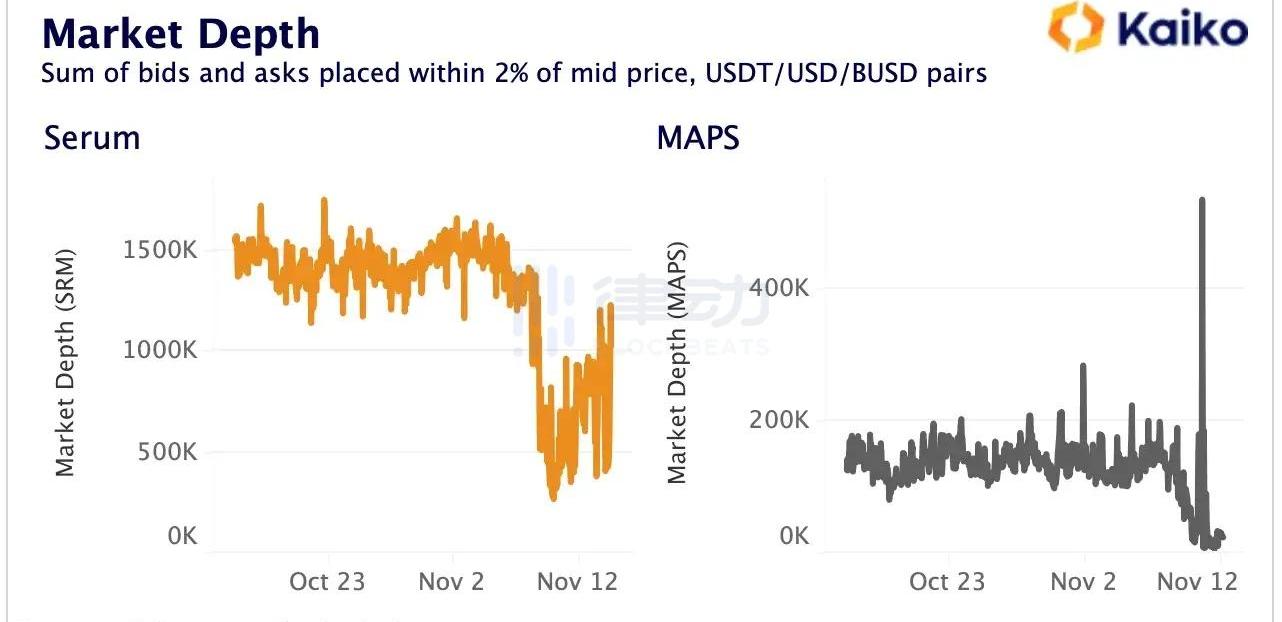Click the 1000K label on Serum axis
1282x622 pixels.
tap(160, 350)
